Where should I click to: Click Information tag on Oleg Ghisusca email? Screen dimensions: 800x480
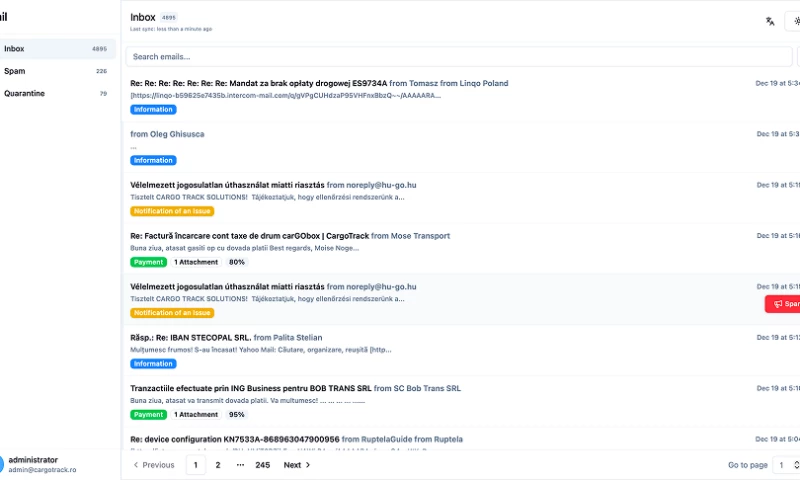click(x=153, y=160)
